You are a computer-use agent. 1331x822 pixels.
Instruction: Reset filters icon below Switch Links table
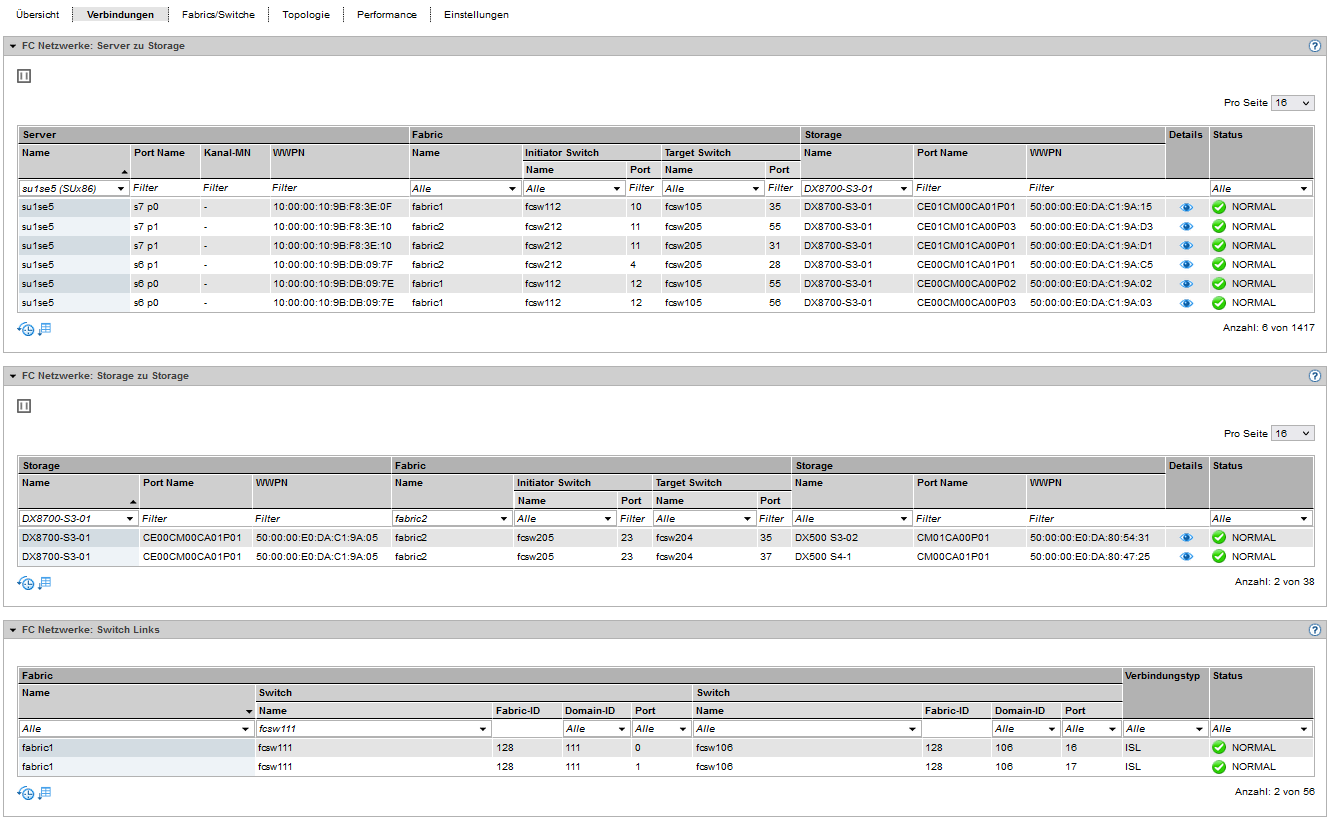[x=26, y=793]
